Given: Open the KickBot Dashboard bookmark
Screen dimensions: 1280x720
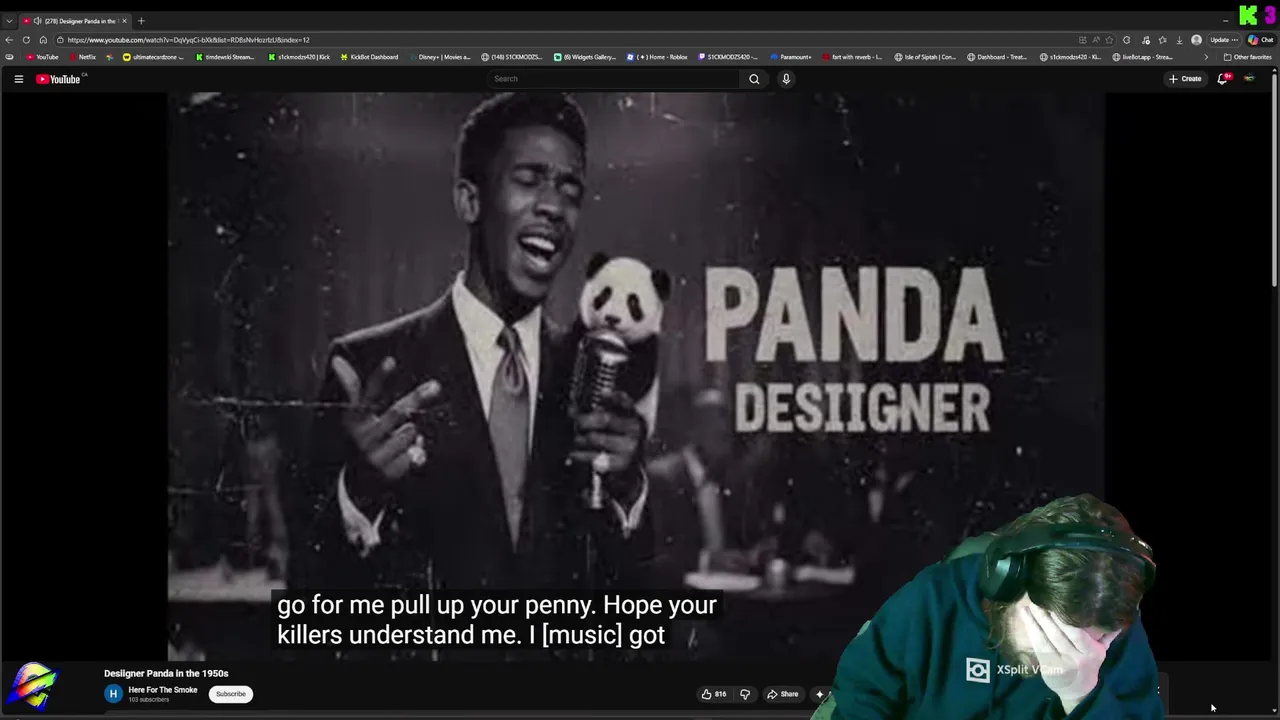Looking at the screenshot, I should click(369, 57).
